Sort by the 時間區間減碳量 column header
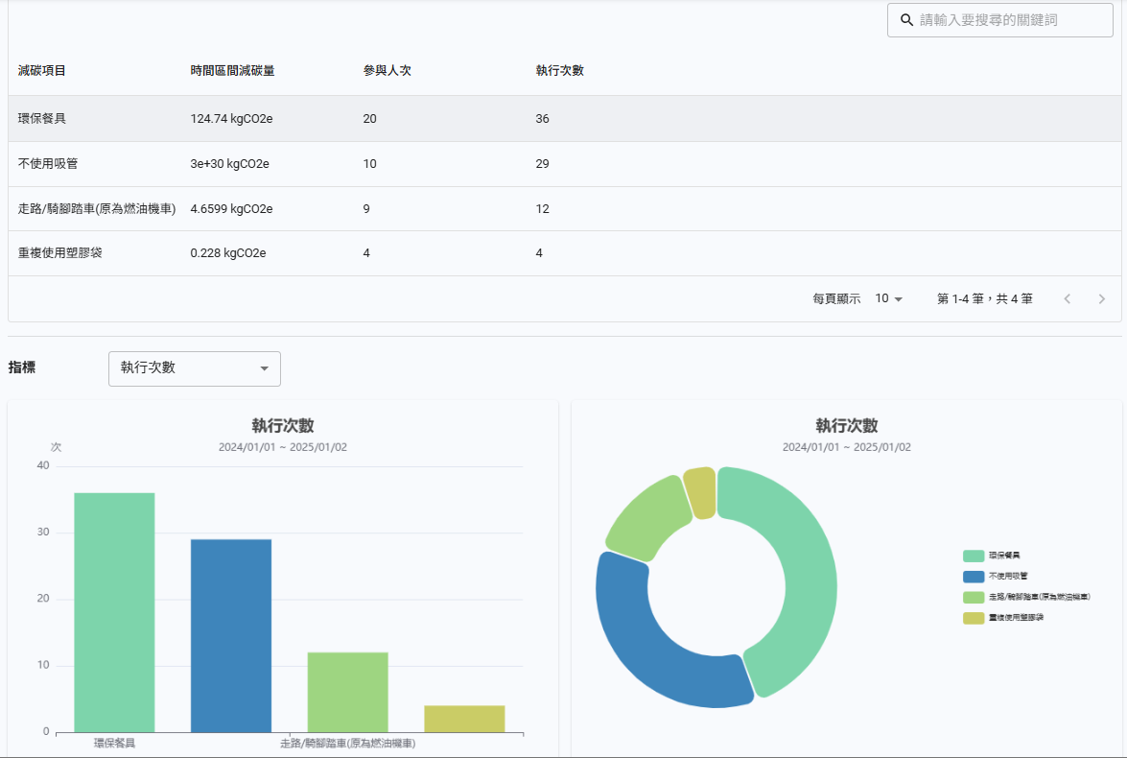 (232, 70)
